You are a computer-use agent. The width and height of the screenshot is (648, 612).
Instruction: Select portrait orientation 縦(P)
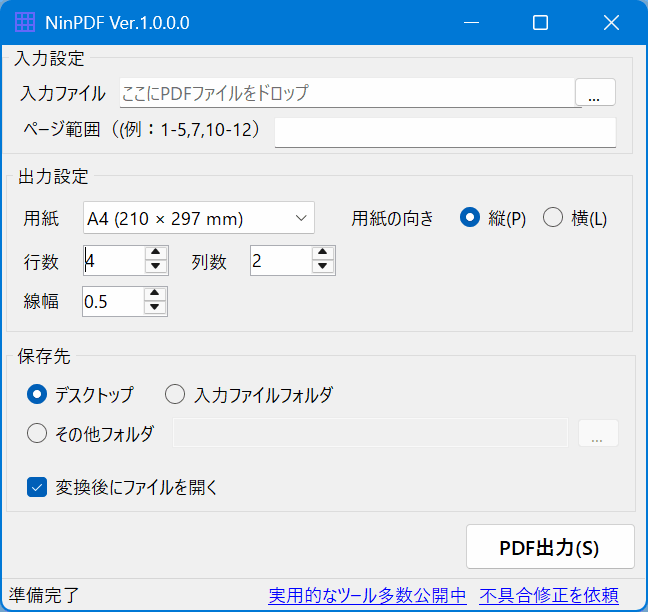pyautogui.click(x=470, y=218)
